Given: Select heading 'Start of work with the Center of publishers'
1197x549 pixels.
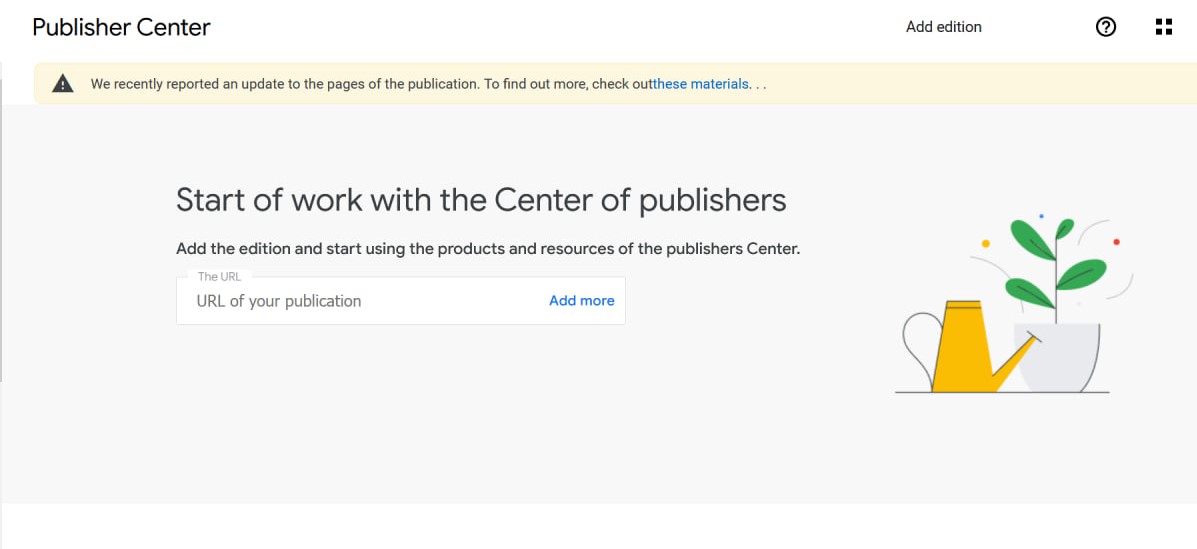Looking at the screenshot, I should (481, 200).
